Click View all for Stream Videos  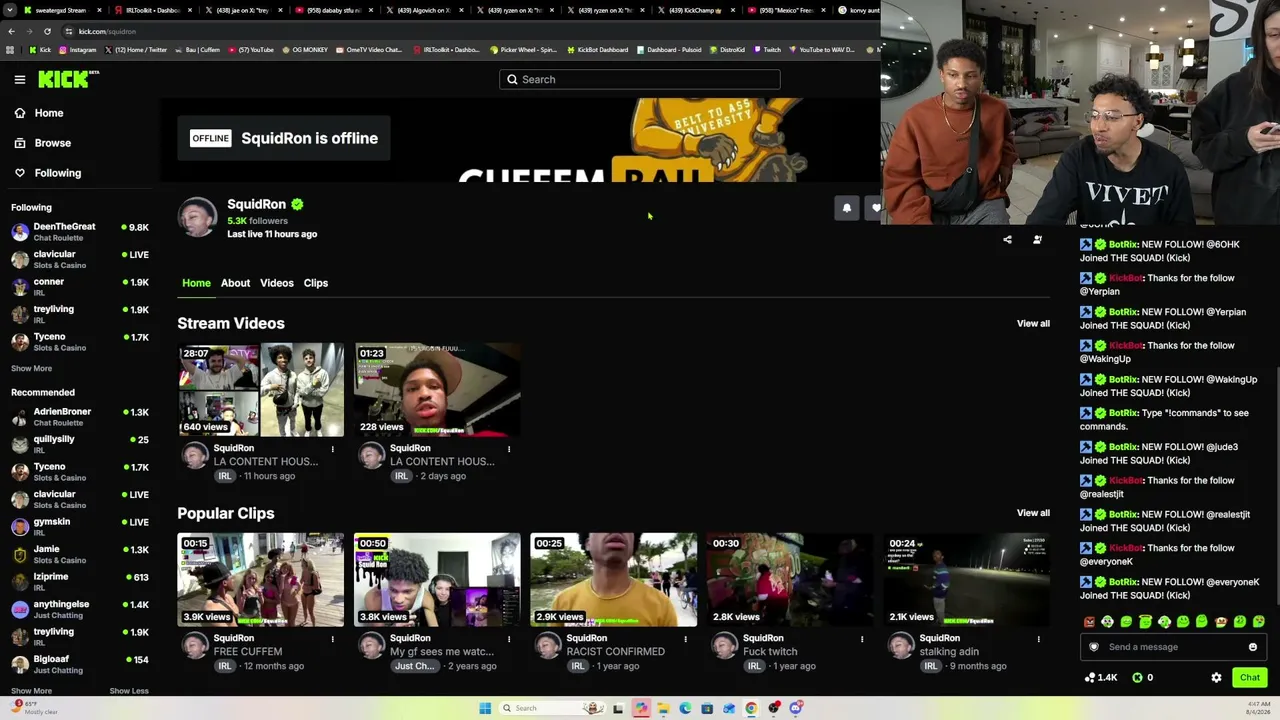(x=1033, y=324)
